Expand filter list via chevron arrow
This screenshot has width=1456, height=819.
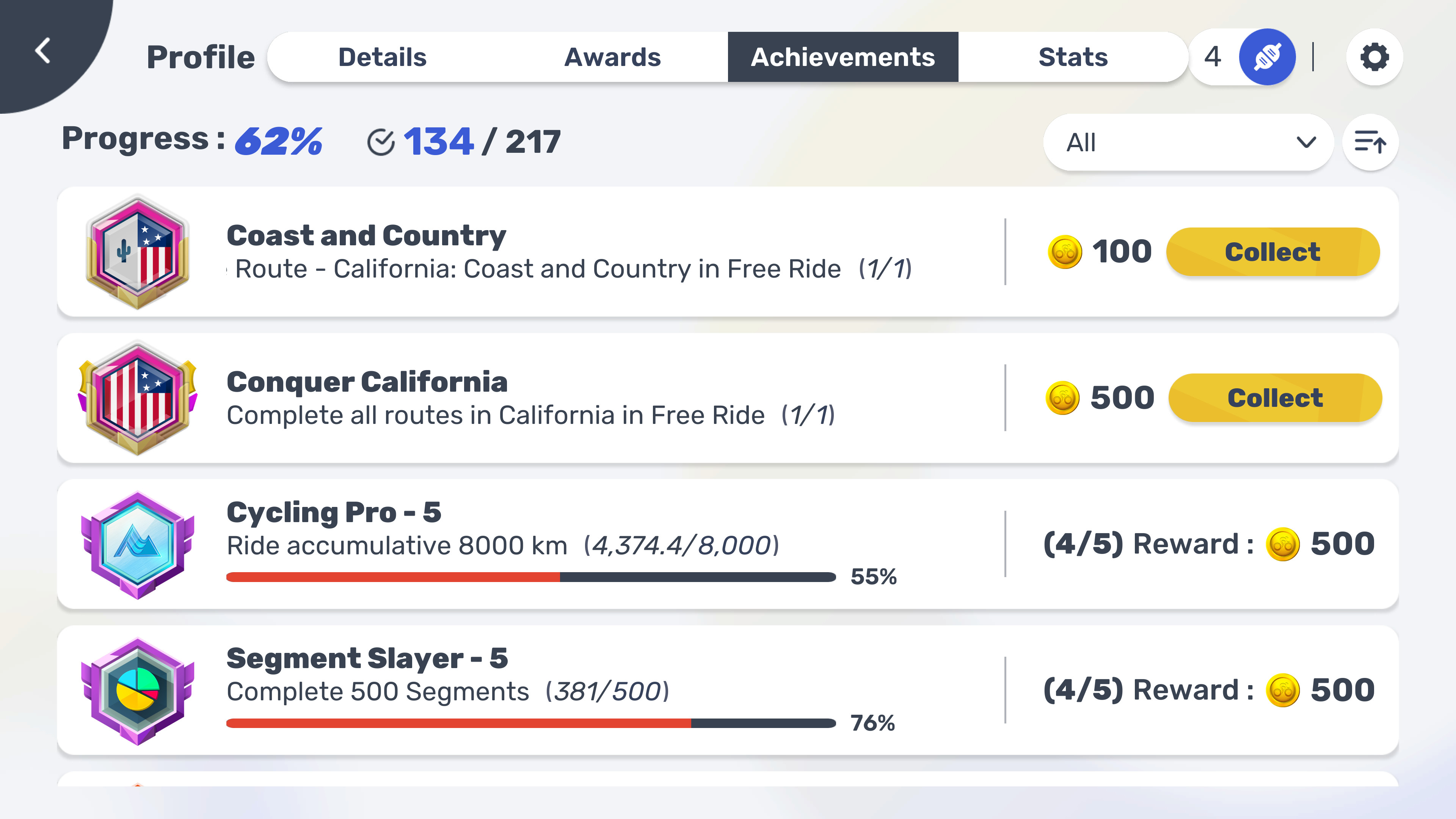pos(1306,142)
